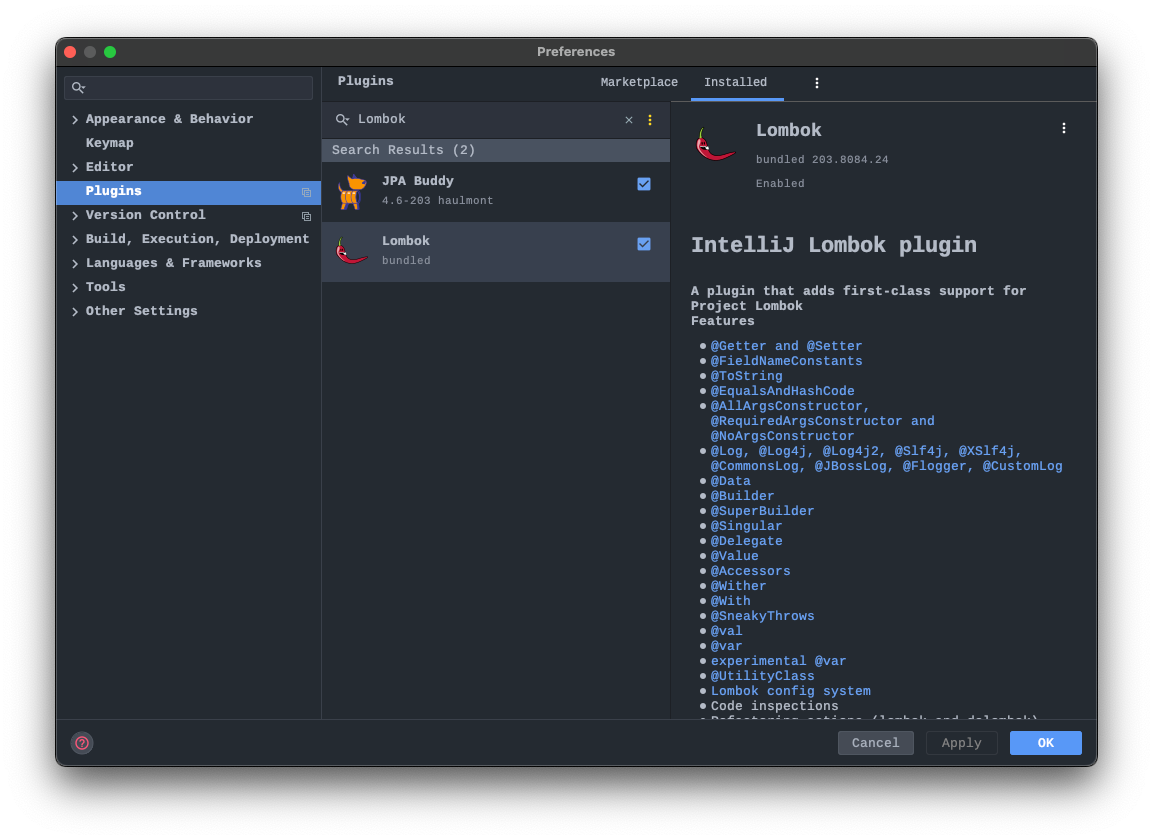The height and width of the screenshot is (840, 1153).
Task: Expand the Editor settings node
Action: tap(75, 168)
